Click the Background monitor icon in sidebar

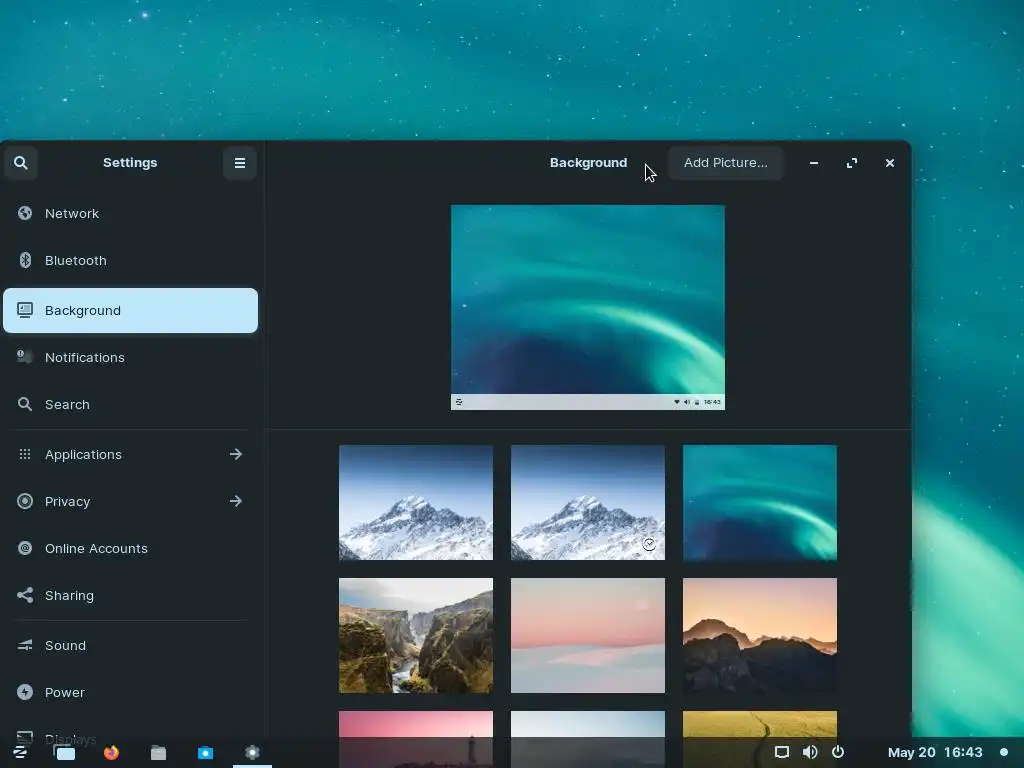click(x=25, y=310)
